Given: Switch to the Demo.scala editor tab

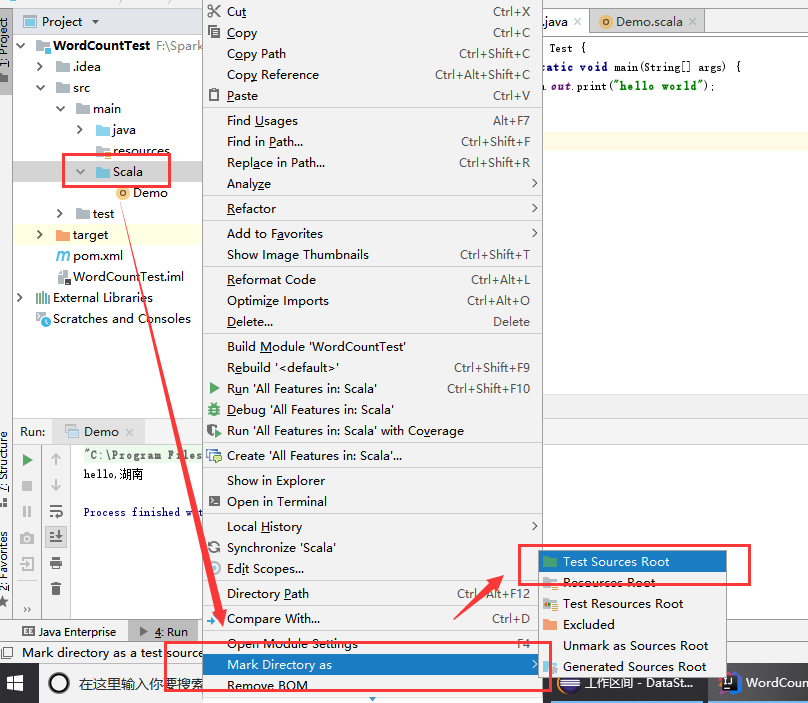Looking at the screenshot, I should 648,22.
